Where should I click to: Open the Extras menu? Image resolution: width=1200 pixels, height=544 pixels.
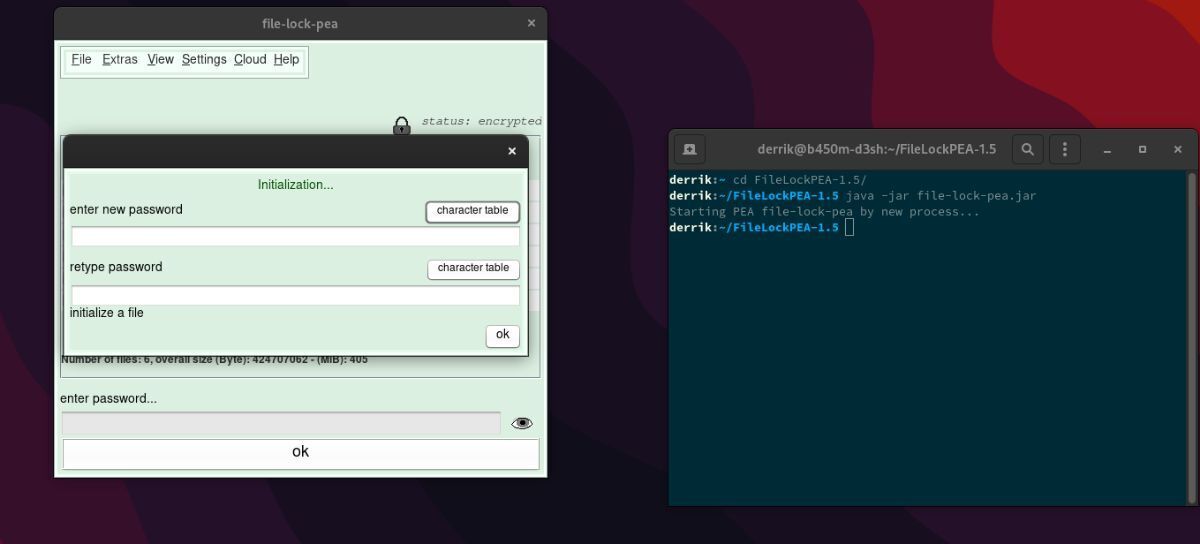(120, 60)
